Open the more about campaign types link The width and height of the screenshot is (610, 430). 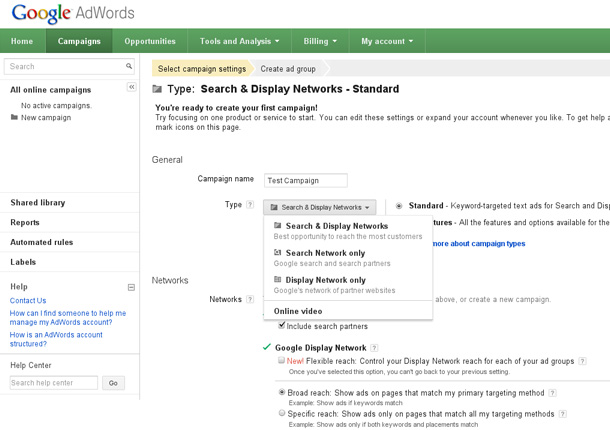(x=479, y=244)
